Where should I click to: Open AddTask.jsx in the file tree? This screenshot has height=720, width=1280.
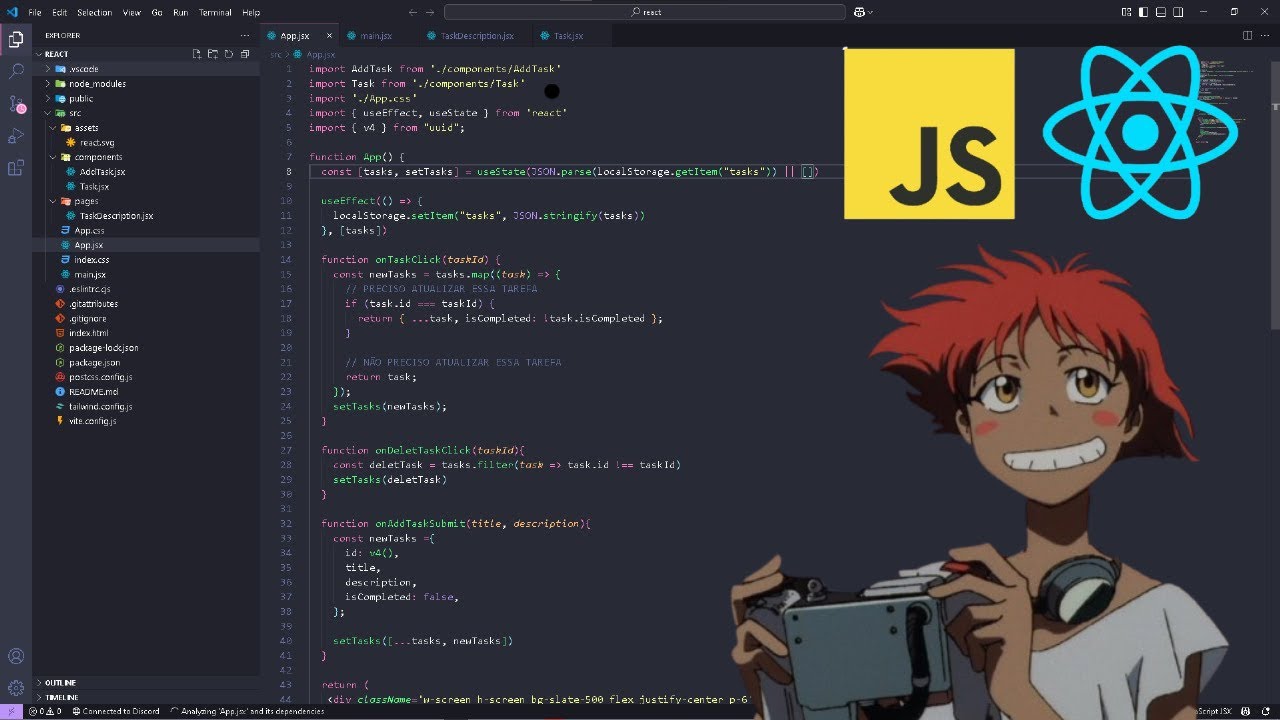102,172
